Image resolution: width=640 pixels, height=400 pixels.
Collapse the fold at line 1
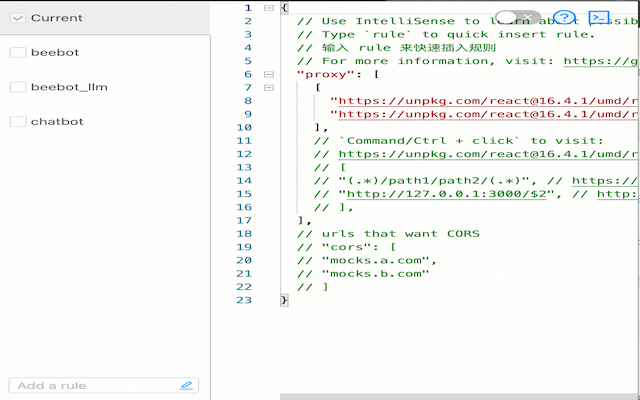(x=269, y=8)
